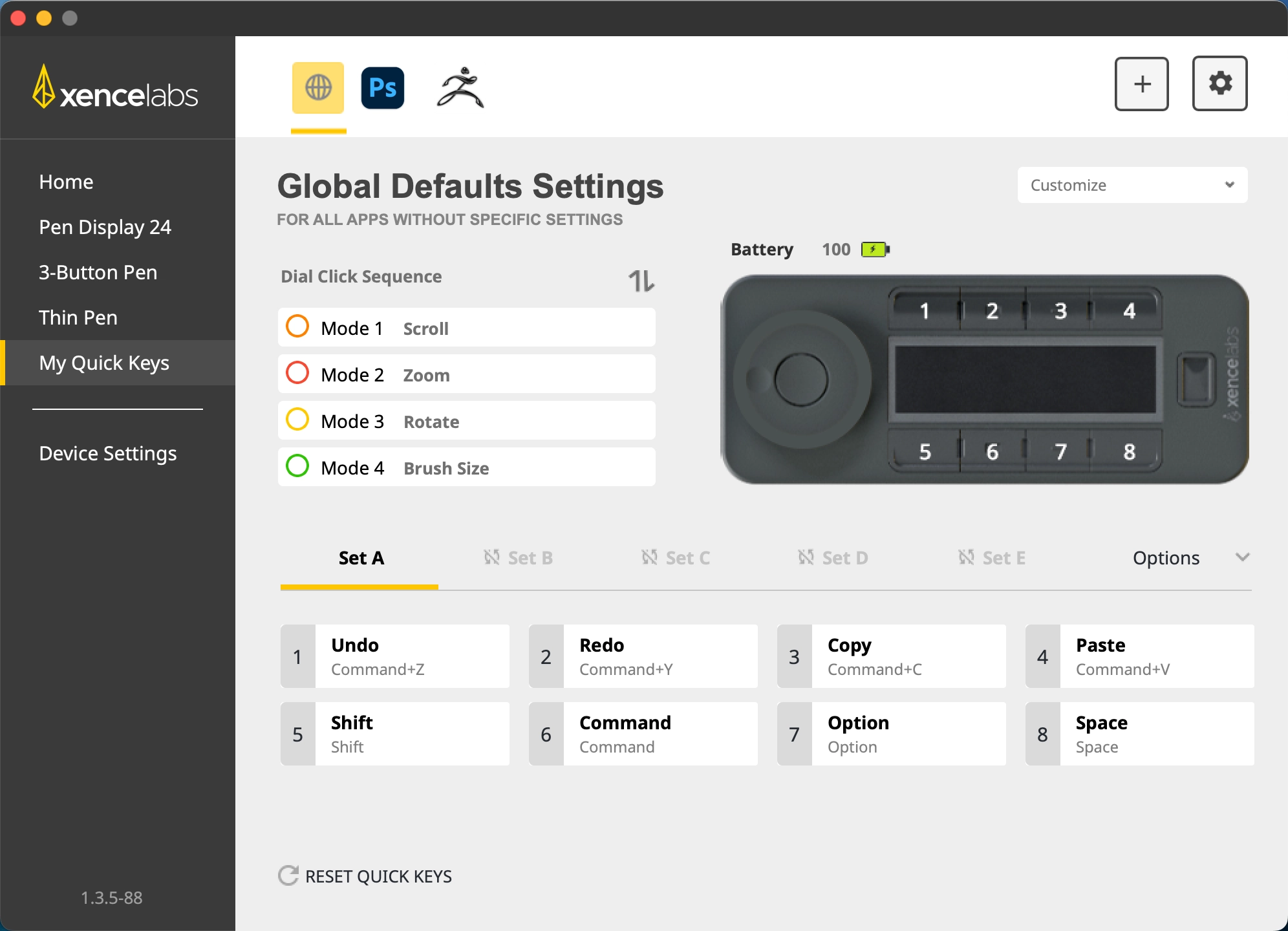Click the dial center on device image
1288x931 pixels.
pyautogui.click(x=800, y=380)
